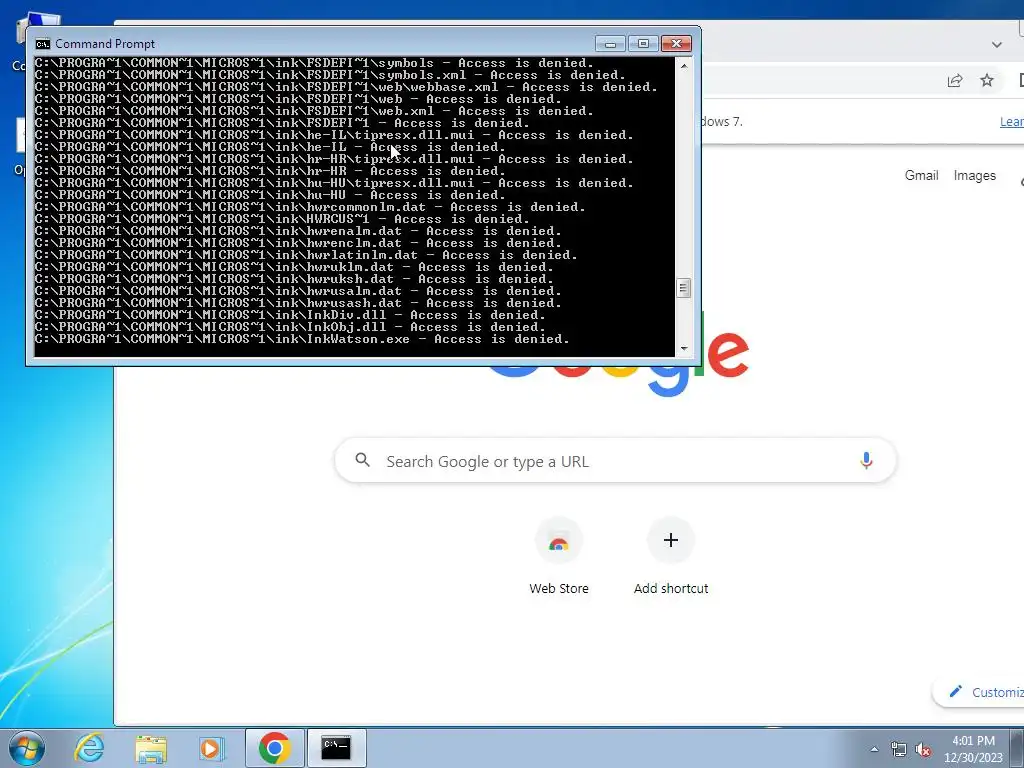This screenshot has width=1024, height=768.
Task: Click the InkWatson.exe line in Command Prompt
Action: [x=302, y=339]
